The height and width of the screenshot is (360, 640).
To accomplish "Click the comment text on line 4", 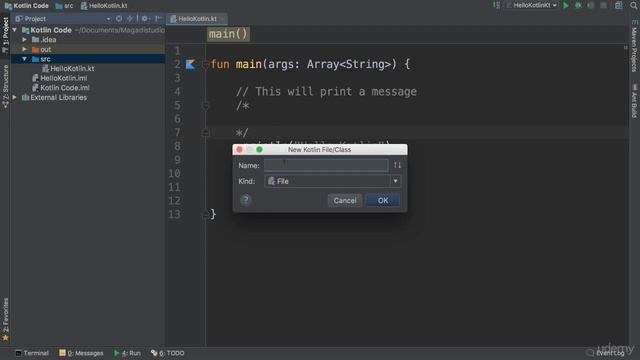I will (x=326, y=91).
